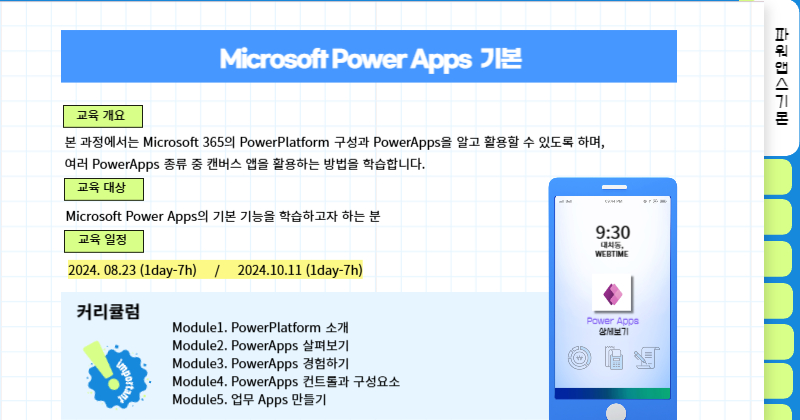
Task: Select the 교육 대상 label
Action: [x=104, y=189]
